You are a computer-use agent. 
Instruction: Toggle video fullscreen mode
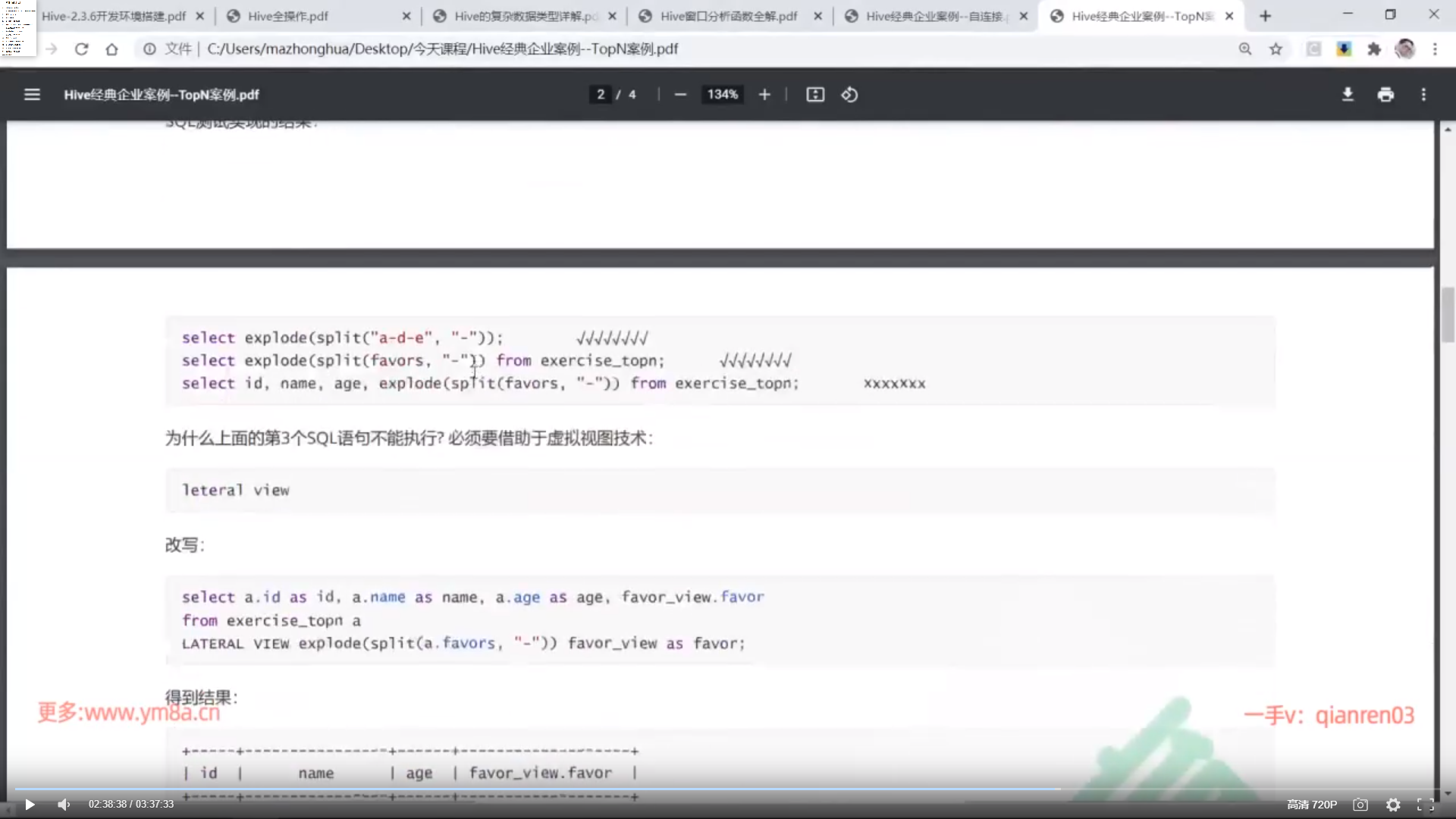click(1426, 805)
